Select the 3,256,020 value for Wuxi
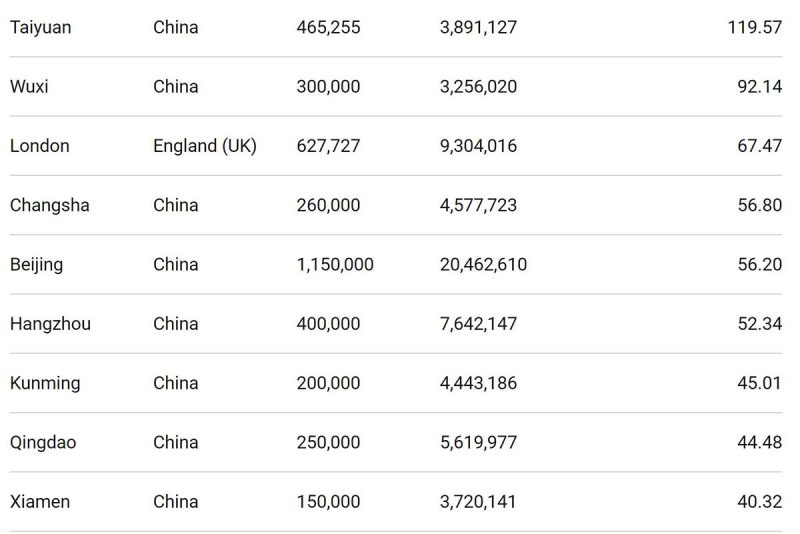 (x=478, y=86)
